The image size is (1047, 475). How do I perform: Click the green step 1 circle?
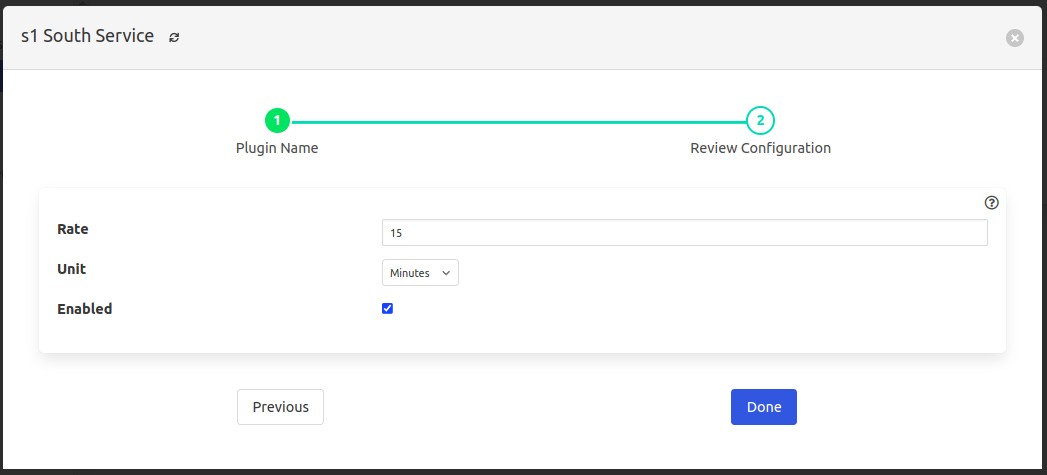click(277, 121)
